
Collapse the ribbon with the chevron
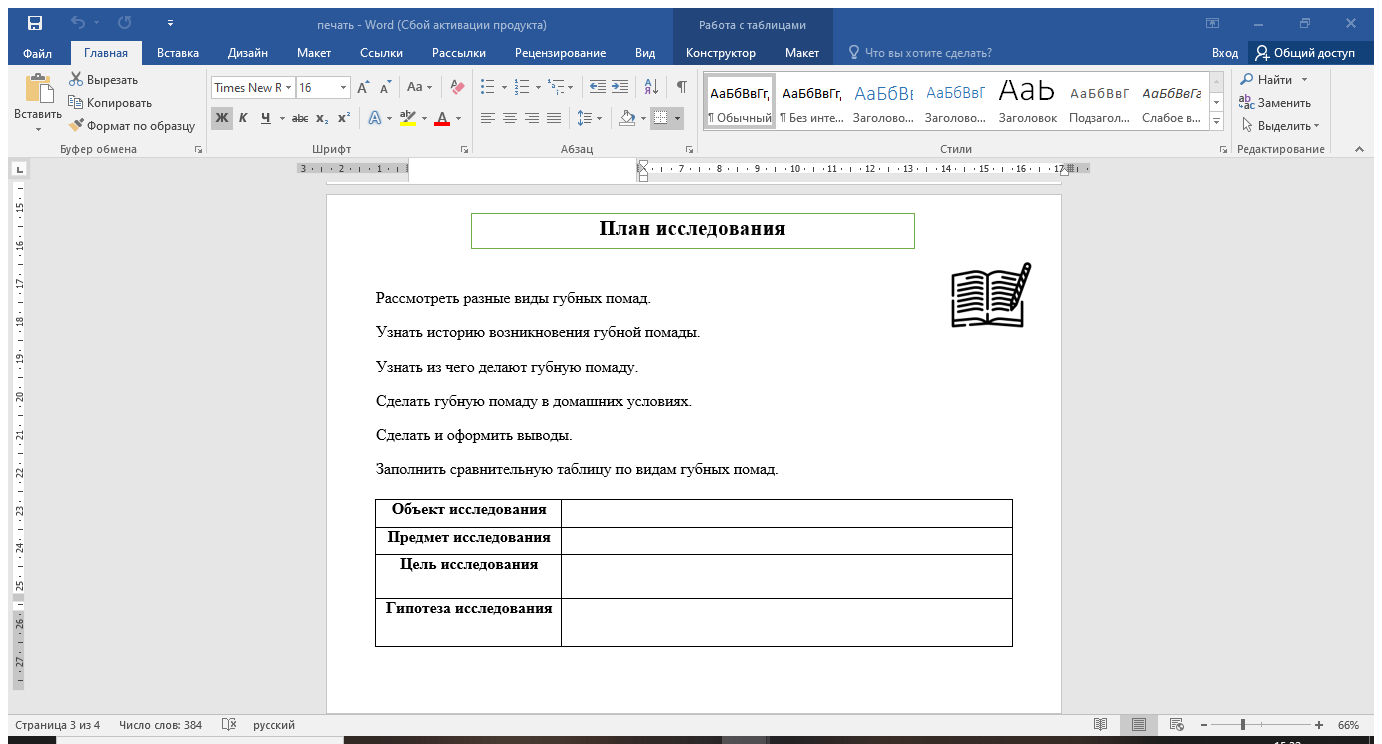pos(1359,149)
